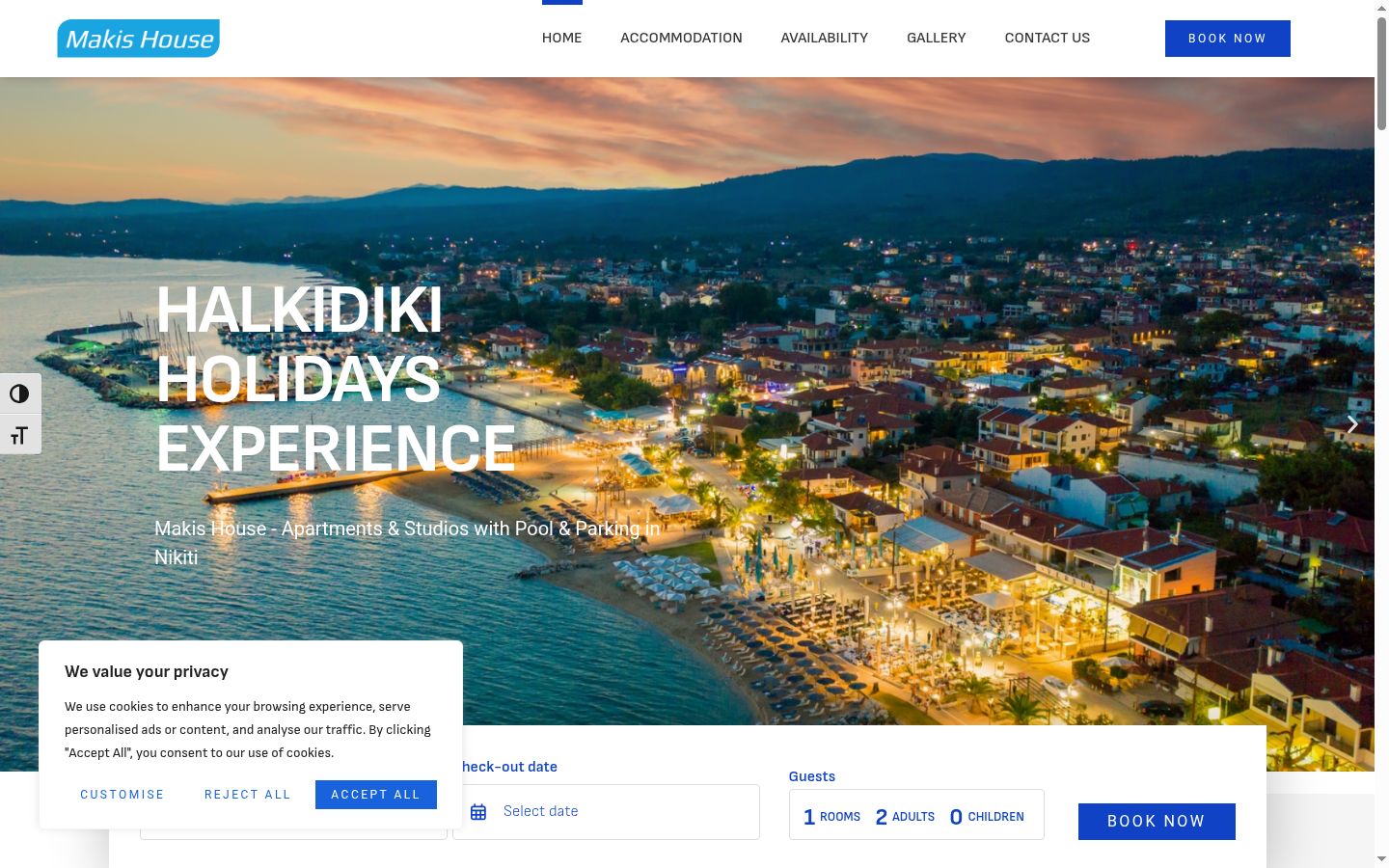Click the Check-out date label
This screenshot has height=868, width=1389.
[509, 767]
